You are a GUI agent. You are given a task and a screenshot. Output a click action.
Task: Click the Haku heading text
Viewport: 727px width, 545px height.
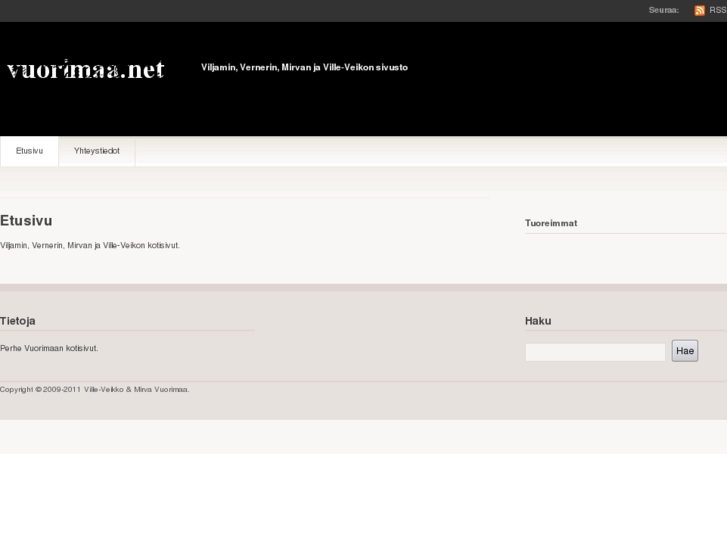538,321
